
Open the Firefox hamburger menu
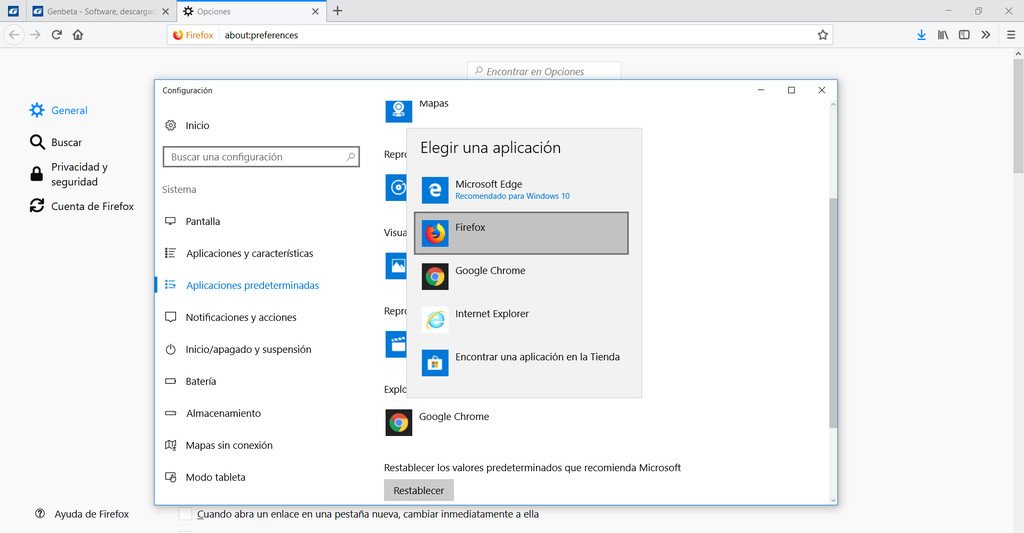click(x=1010, y=35)
